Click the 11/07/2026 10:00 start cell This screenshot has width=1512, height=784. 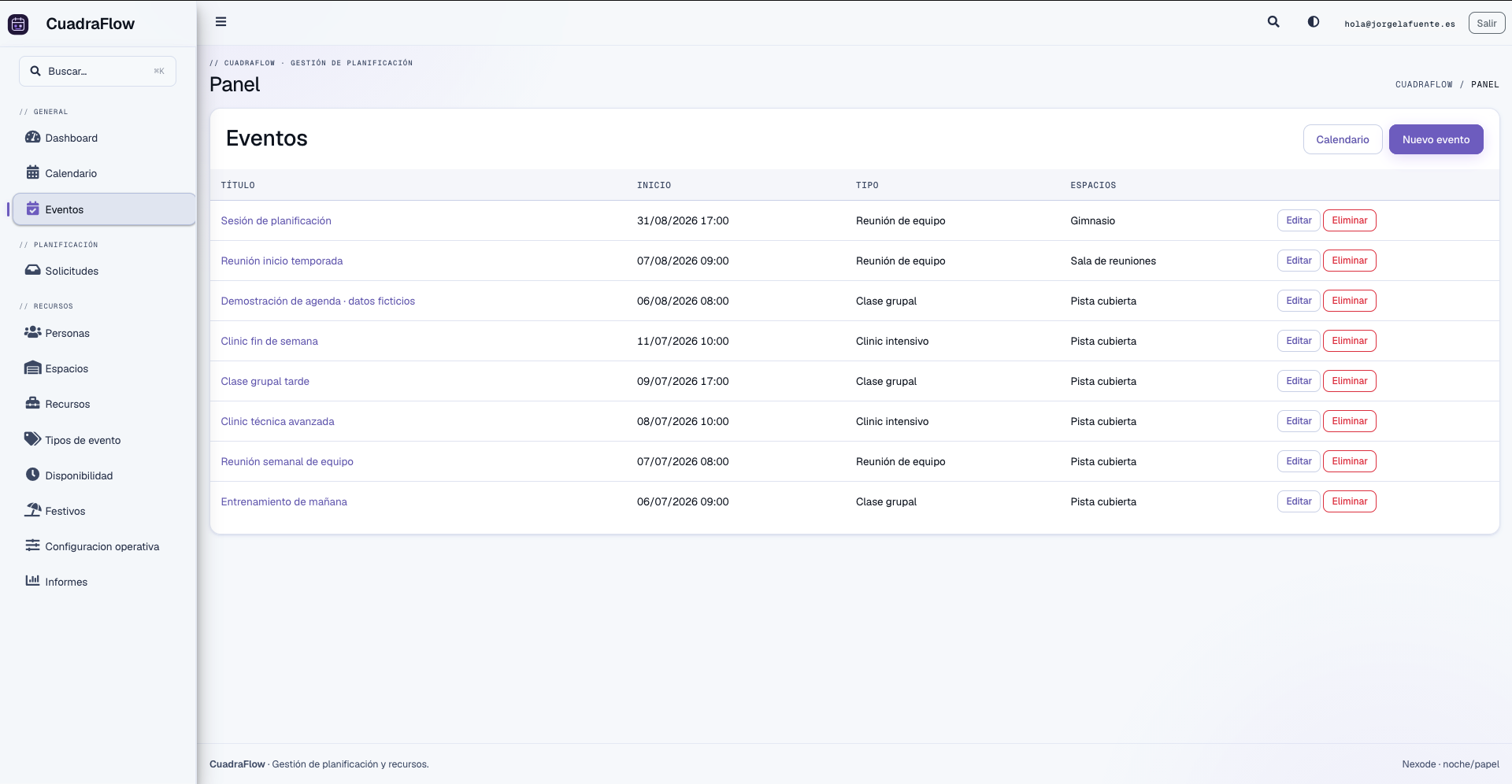tap(683, 341)
